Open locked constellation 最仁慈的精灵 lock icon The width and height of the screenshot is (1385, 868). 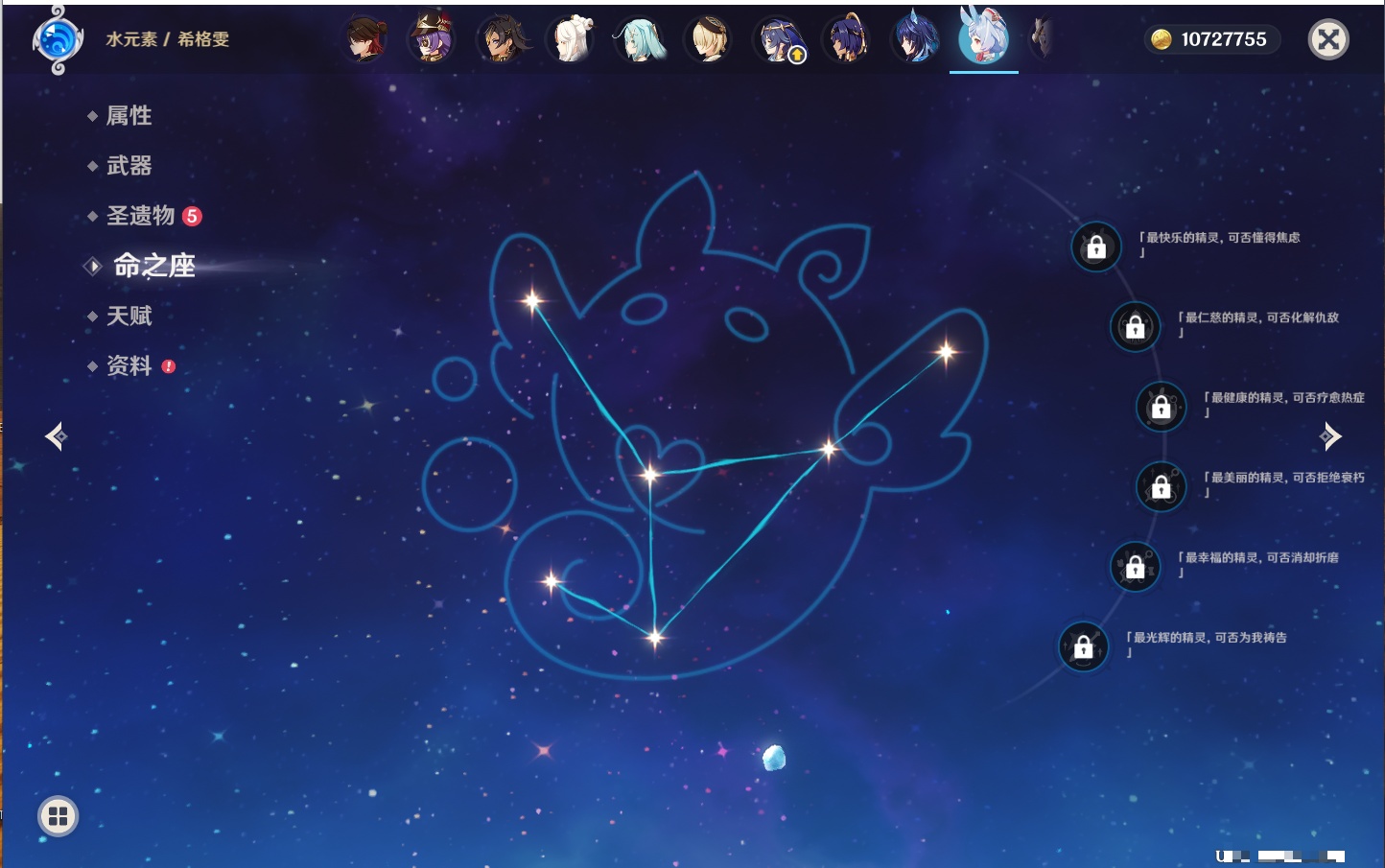pyautogui.click(x=1135, y=327)
